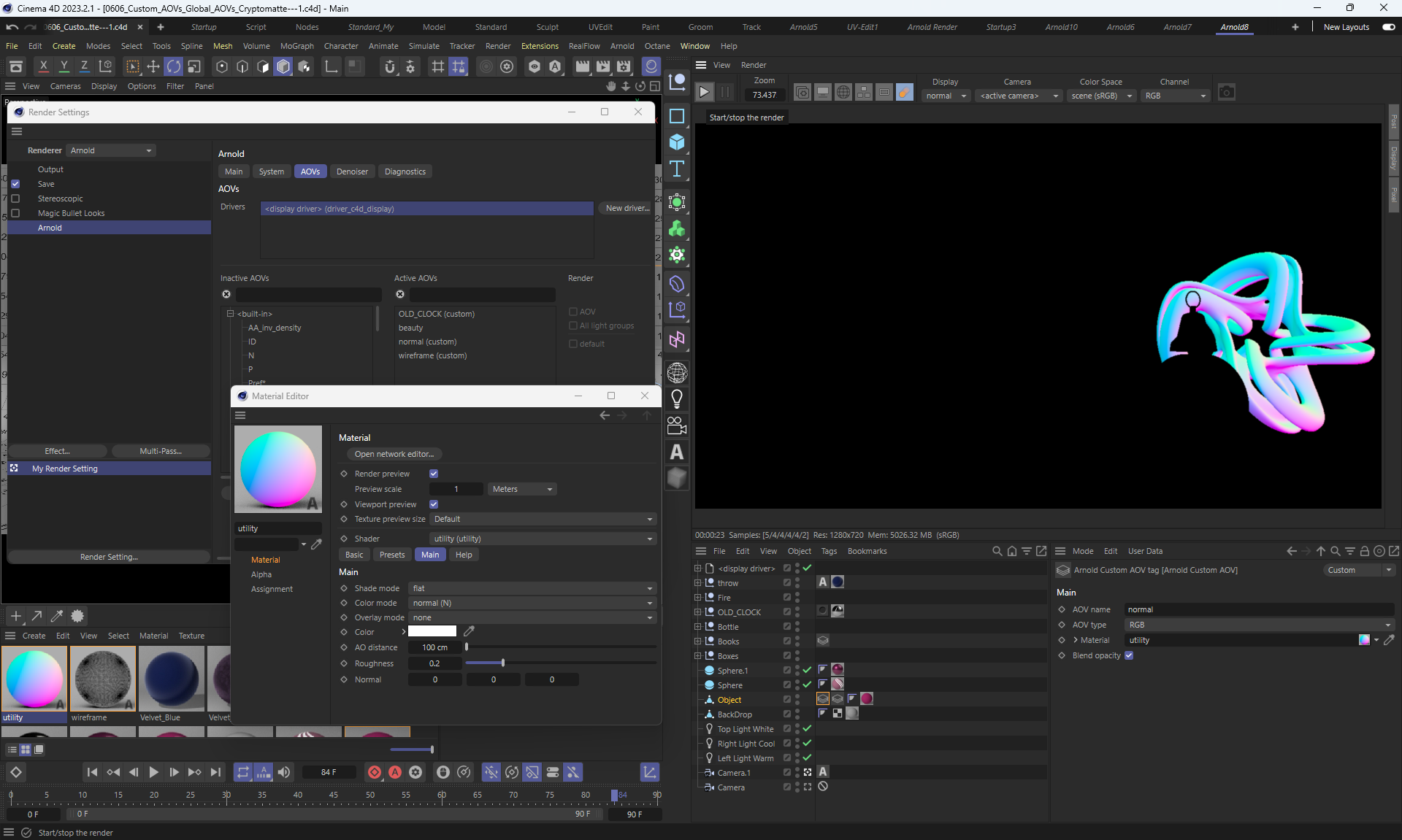The width and height of the screenshot is (1402, 840).
Task: Click the IPR snapshot camera icon
Action: 1227,93
